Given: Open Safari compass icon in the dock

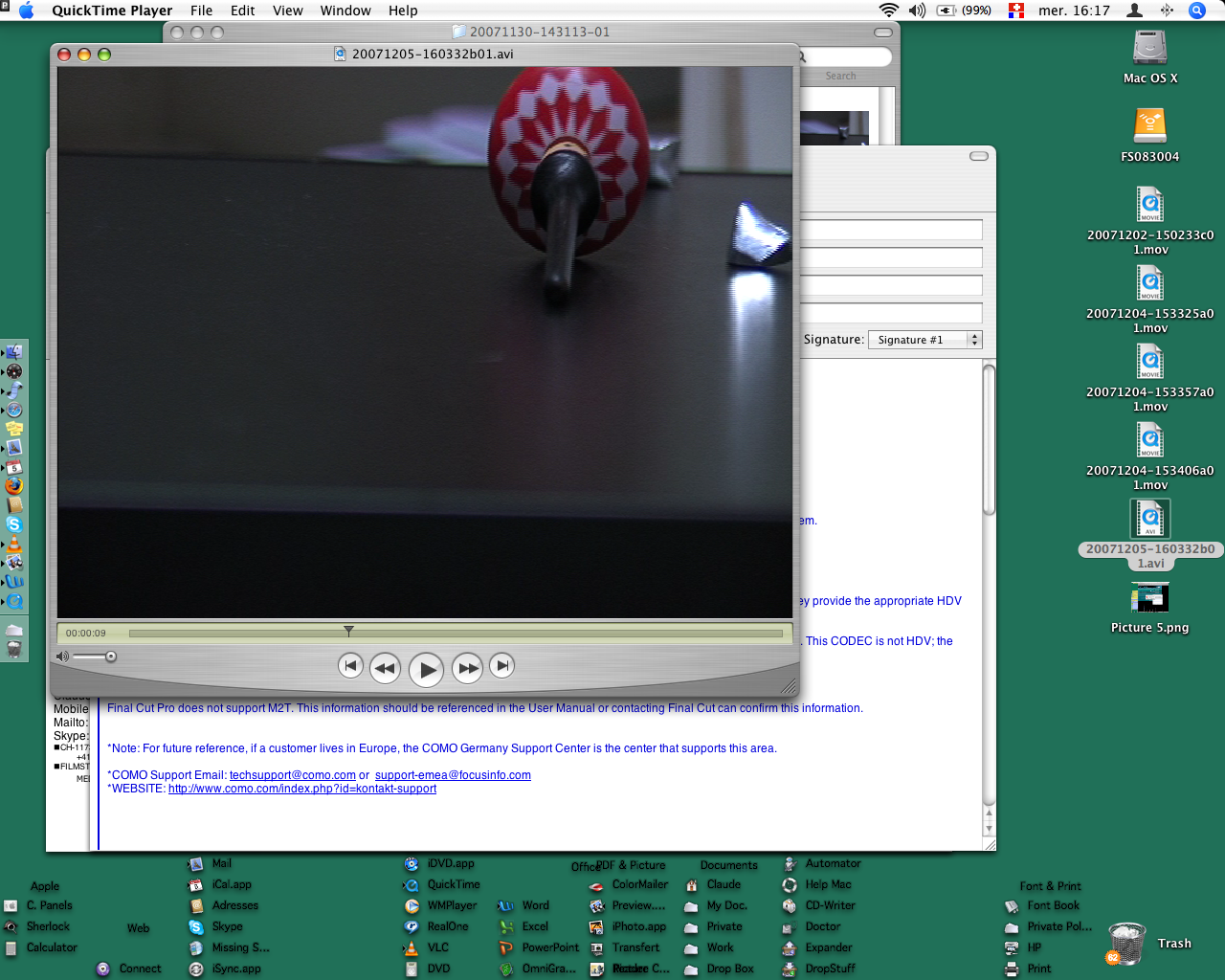Looking at the screenshot, I should click(x=13, y=410).
